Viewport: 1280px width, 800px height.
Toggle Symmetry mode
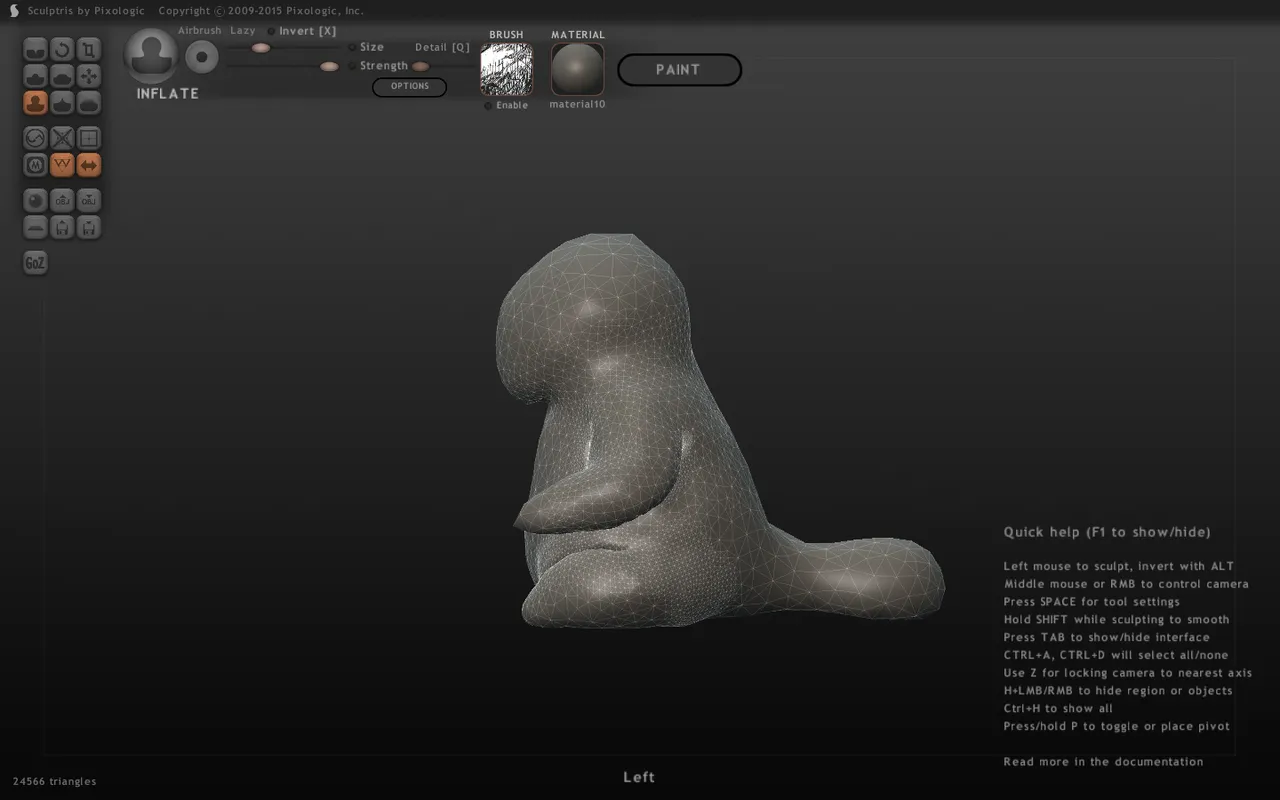click(89, 164)
